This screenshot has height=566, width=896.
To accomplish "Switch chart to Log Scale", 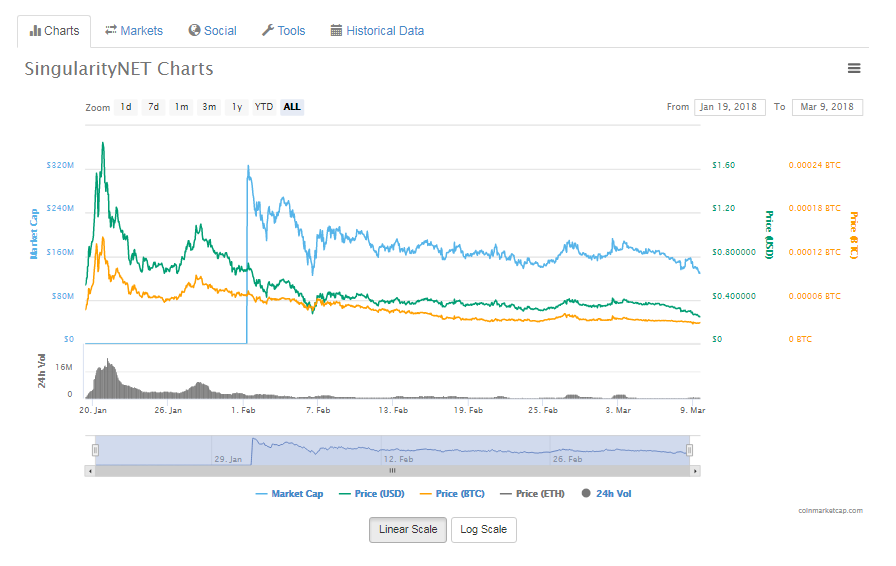I will pos(483,530).
